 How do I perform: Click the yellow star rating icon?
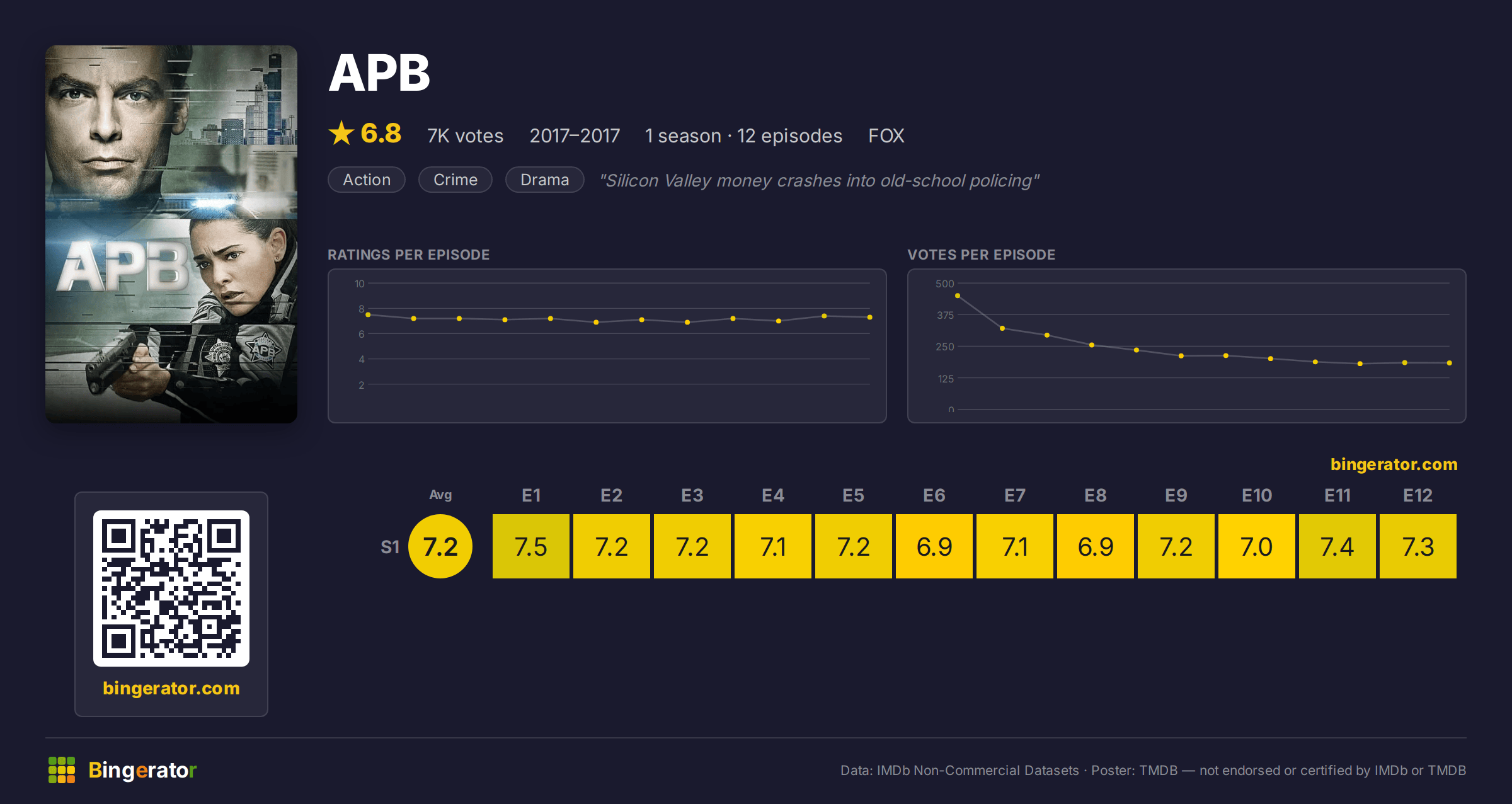coord(341,133)
